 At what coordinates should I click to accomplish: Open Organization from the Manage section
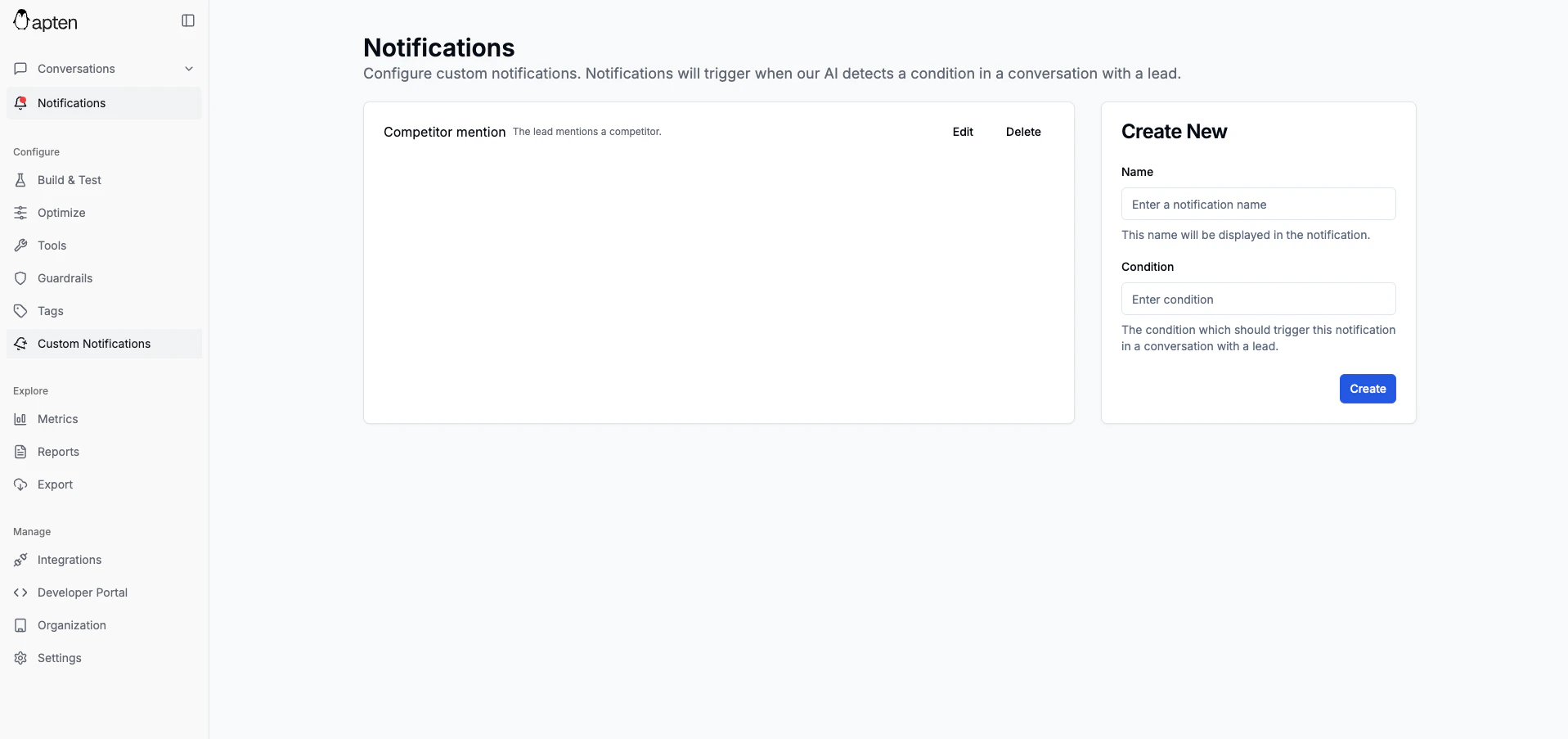click(x=71, y=624)
